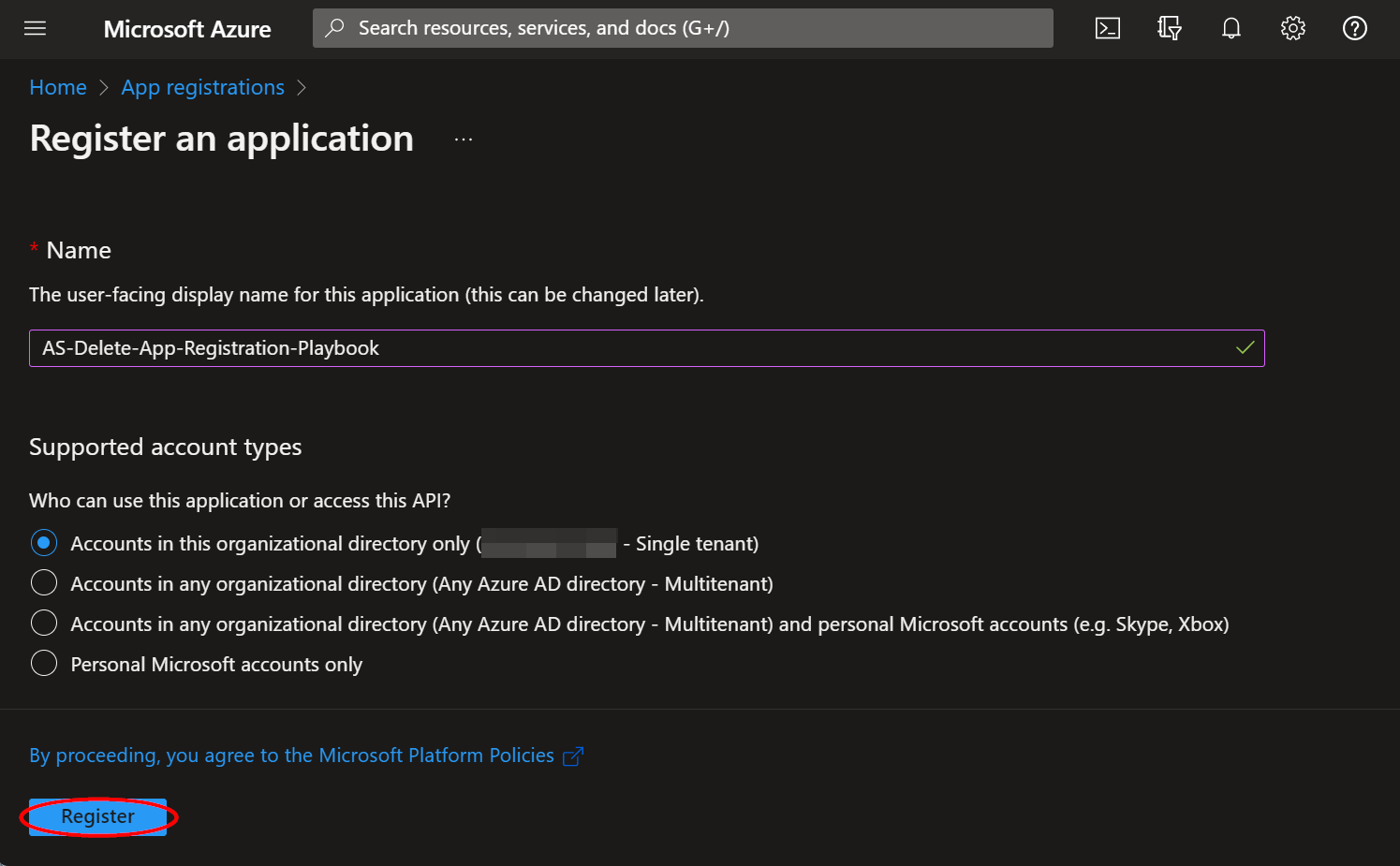Click the text "Who can use this application or access this API?"
The width and height of the screenshot is (1400, 866).
point(240,501)
